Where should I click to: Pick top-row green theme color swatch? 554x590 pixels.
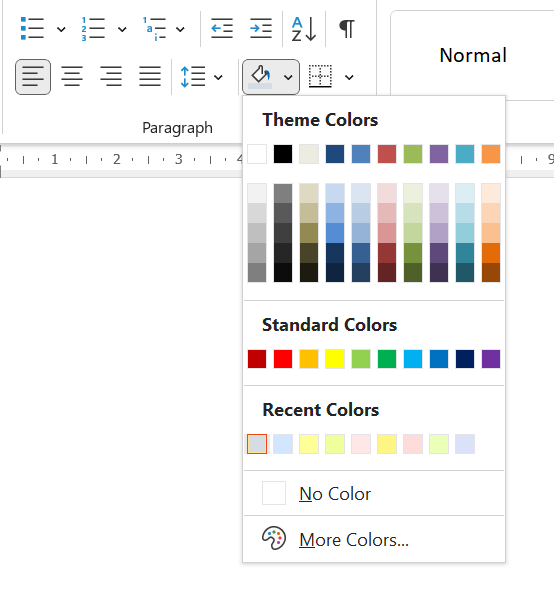tap(413, 154)
